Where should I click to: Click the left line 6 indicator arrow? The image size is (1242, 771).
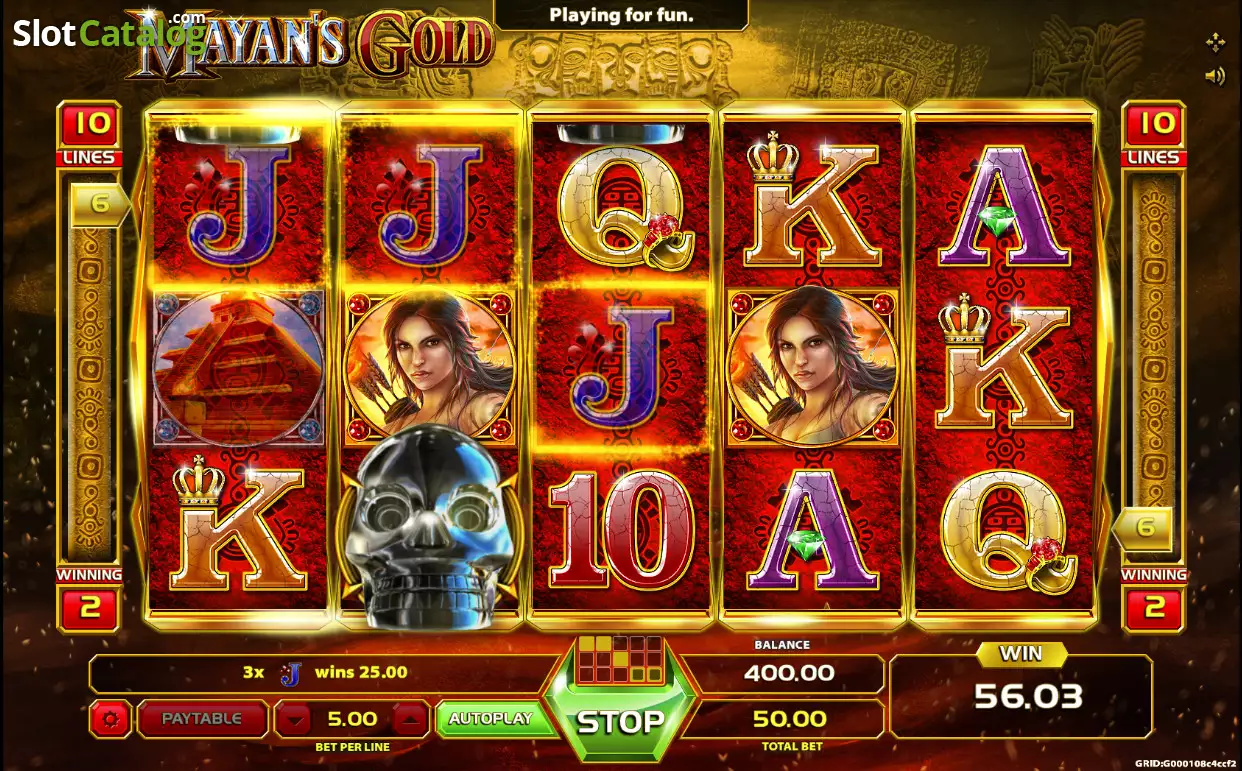[x=100, y=204]
